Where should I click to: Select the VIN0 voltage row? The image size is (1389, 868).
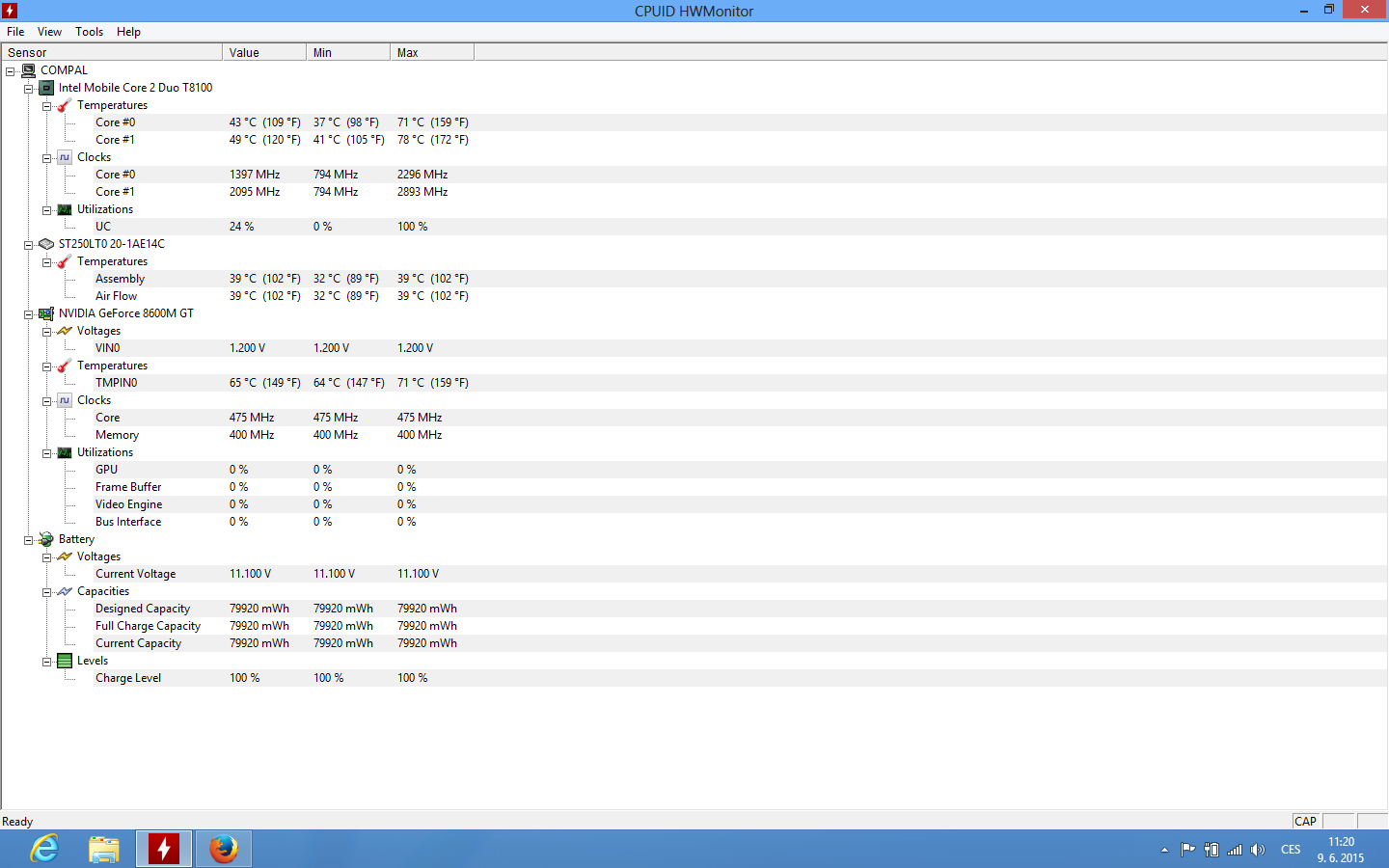point(694,348)
